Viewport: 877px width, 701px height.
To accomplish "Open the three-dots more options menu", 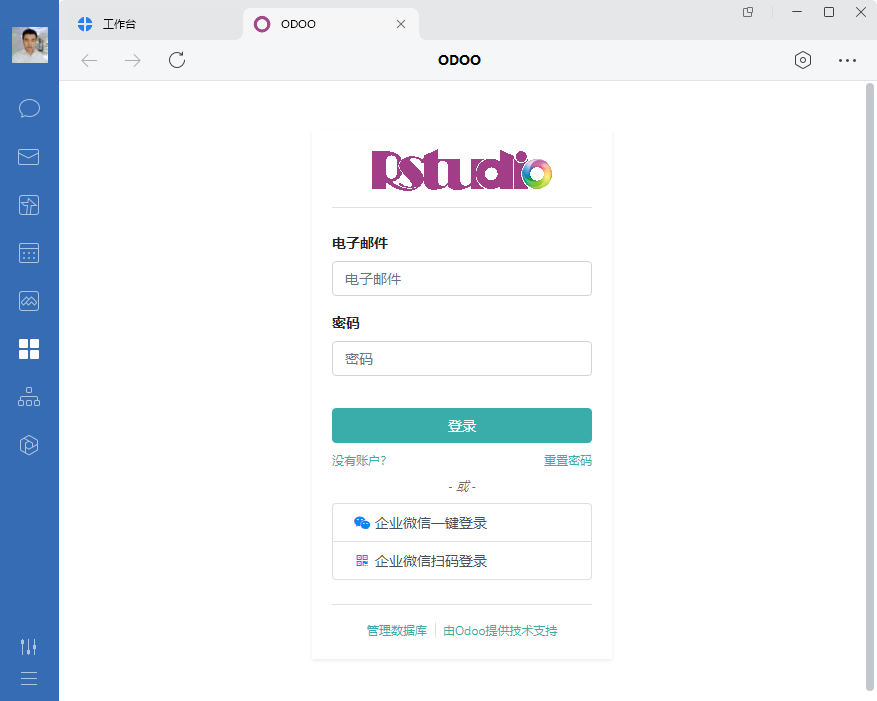I will 847,60.
